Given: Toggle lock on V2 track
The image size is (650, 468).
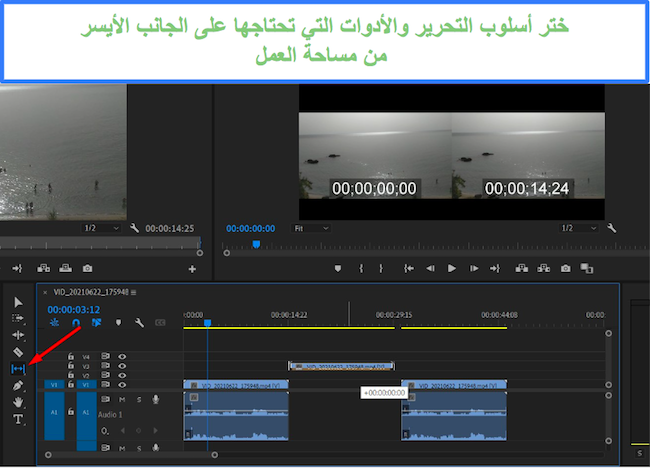Looking at the screenshot, I should (x=71, y=375).
